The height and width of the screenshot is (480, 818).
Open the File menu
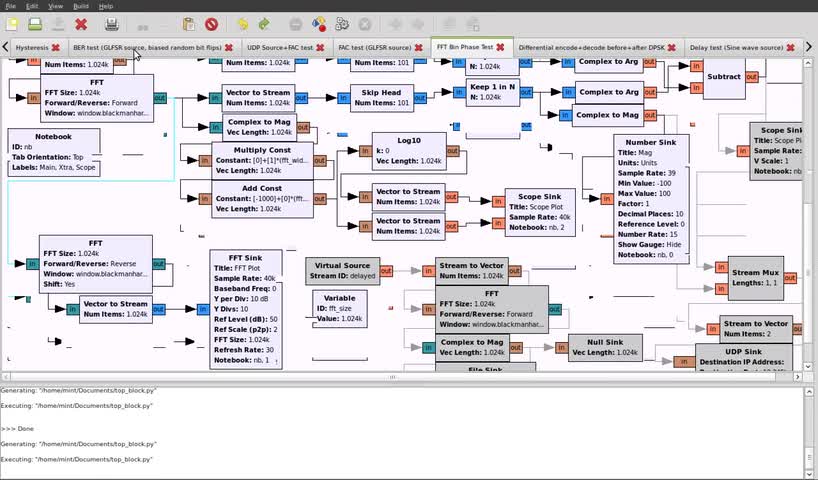[10, 6]
